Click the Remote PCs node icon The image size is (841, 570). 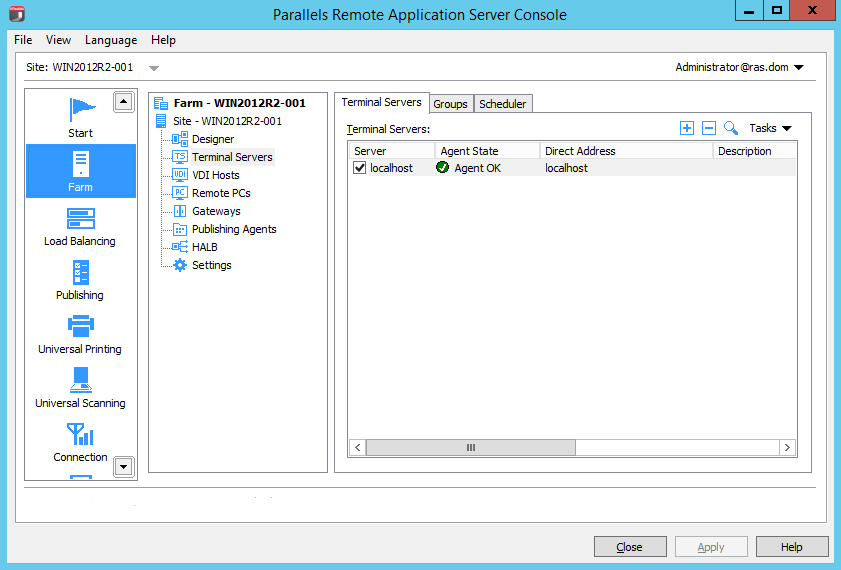pyautogui.click(x=180, y=193)
